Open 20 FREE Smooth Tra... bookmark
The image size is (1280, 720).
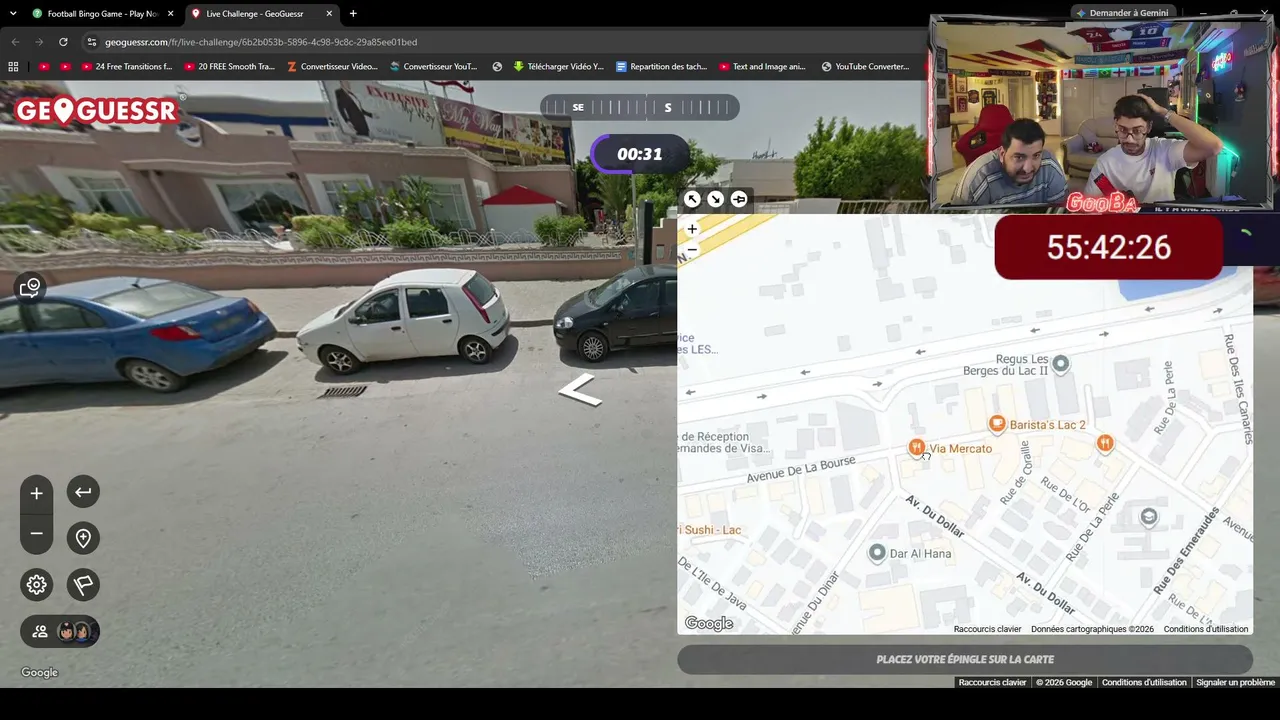[229, 67]
